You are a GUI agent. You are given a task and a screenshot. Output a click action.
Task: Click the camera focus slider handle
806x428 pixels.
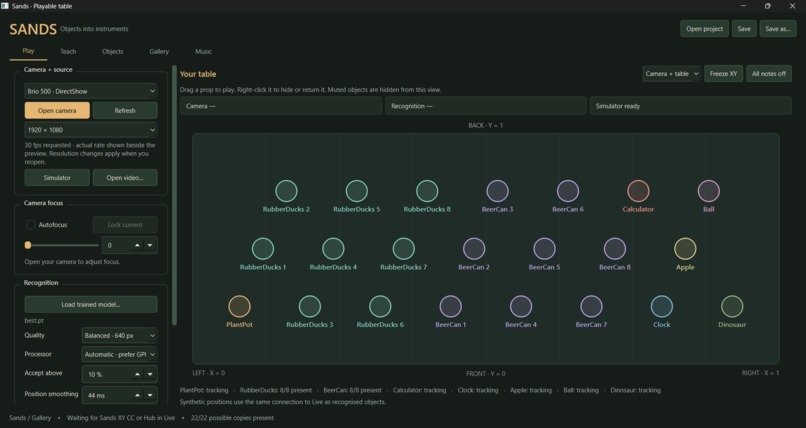click(28, 245)
